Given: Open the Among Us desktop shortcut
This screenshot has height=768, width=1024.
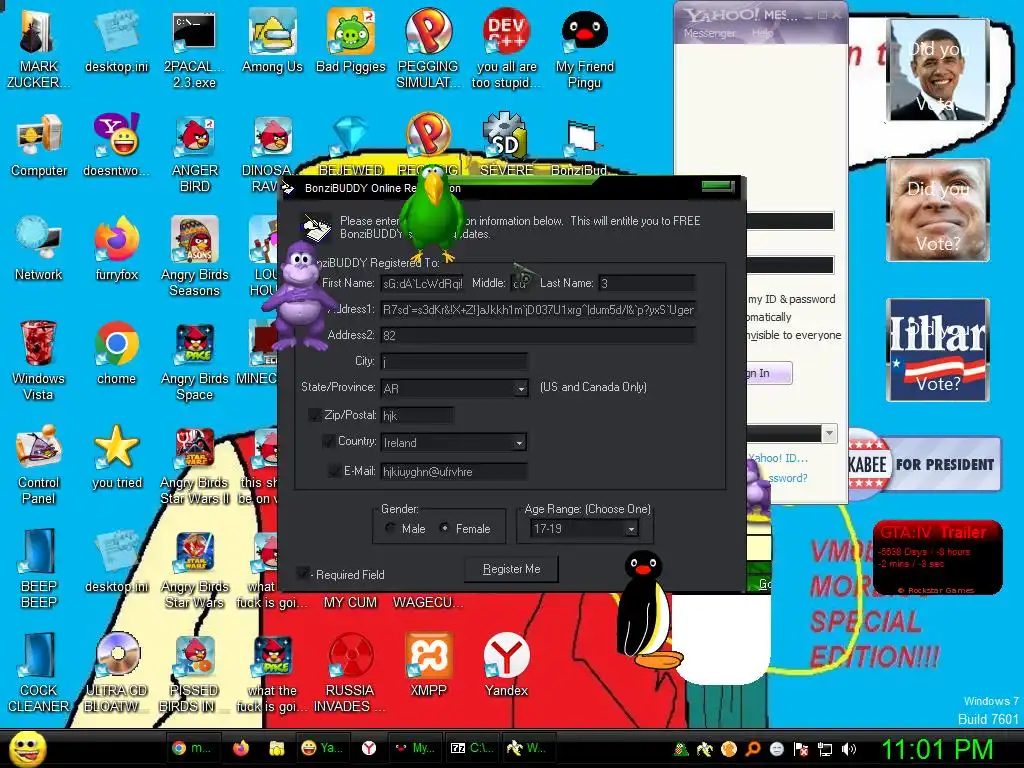Looking at the screenshot, I should point(272,40).
